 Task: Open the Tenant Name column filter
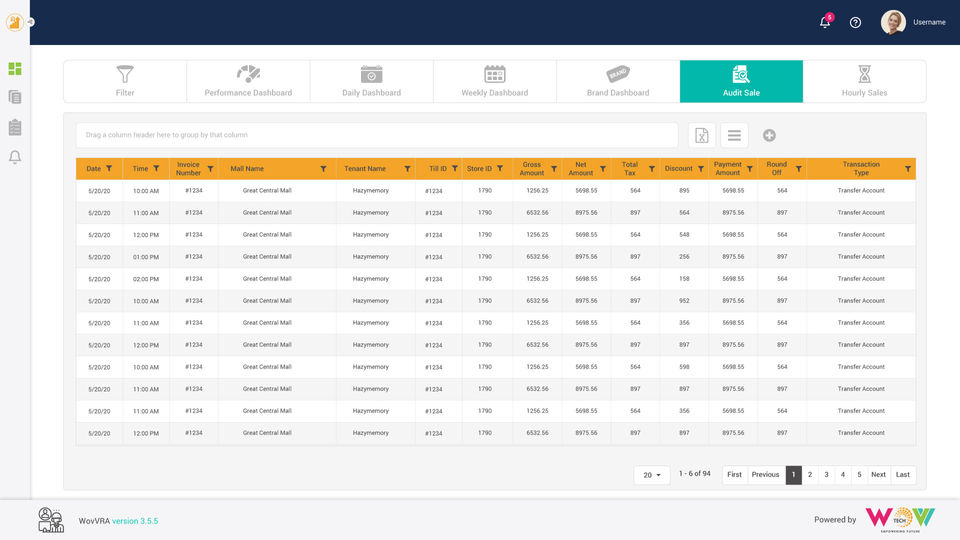click(407, 169)
